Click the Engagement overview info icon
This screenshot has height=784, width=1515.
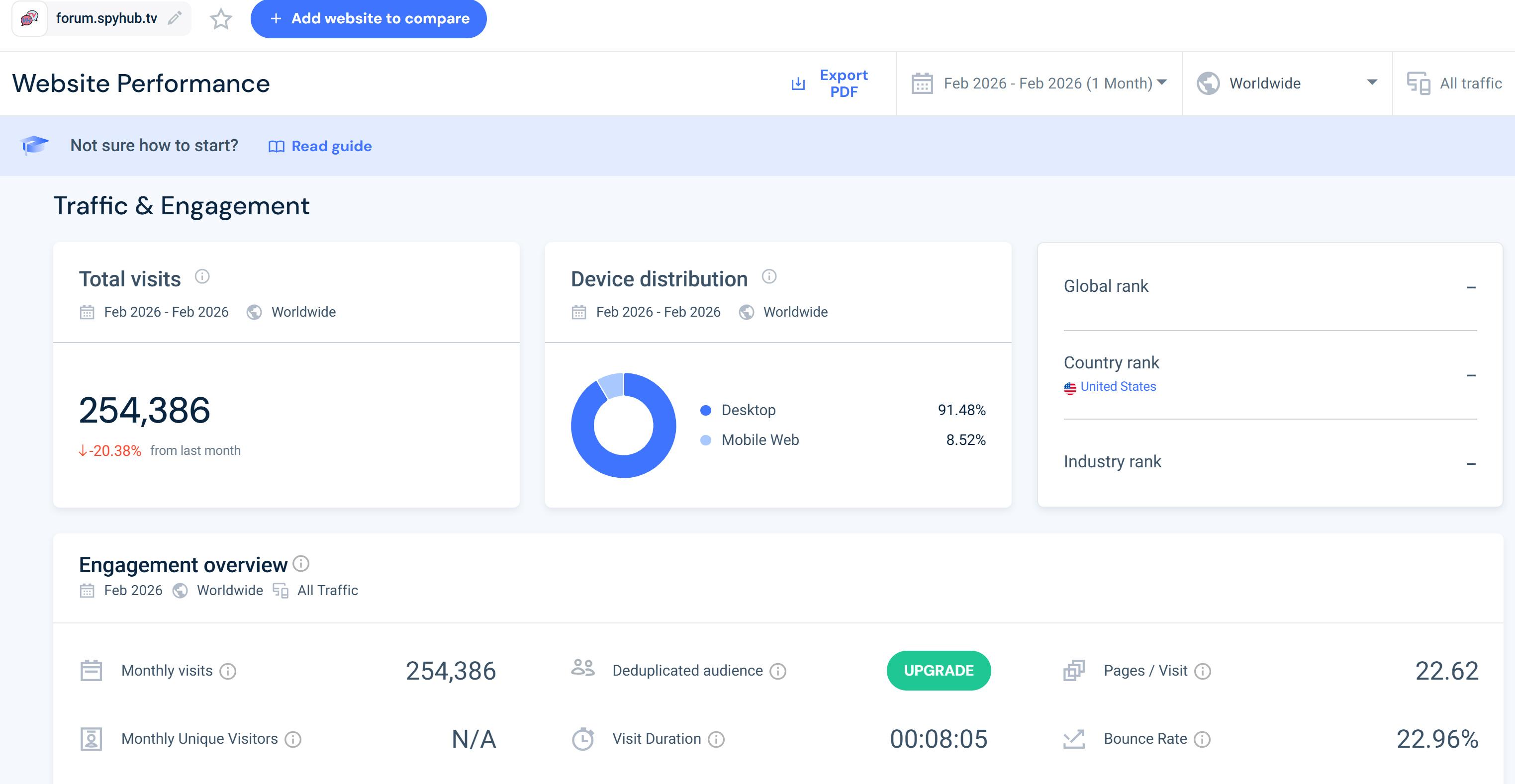pyautogui.click(x=301, y=564)
